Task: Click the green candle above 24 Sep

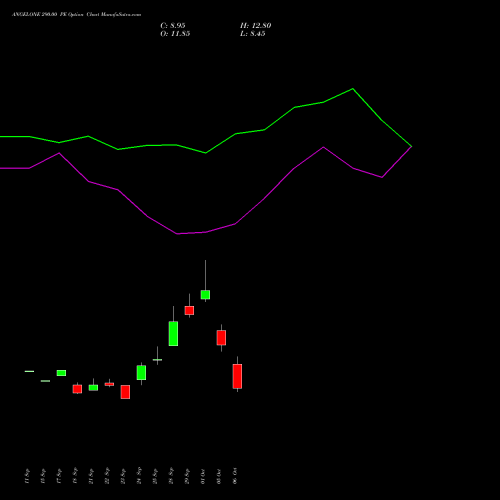Action: point(141,373)
